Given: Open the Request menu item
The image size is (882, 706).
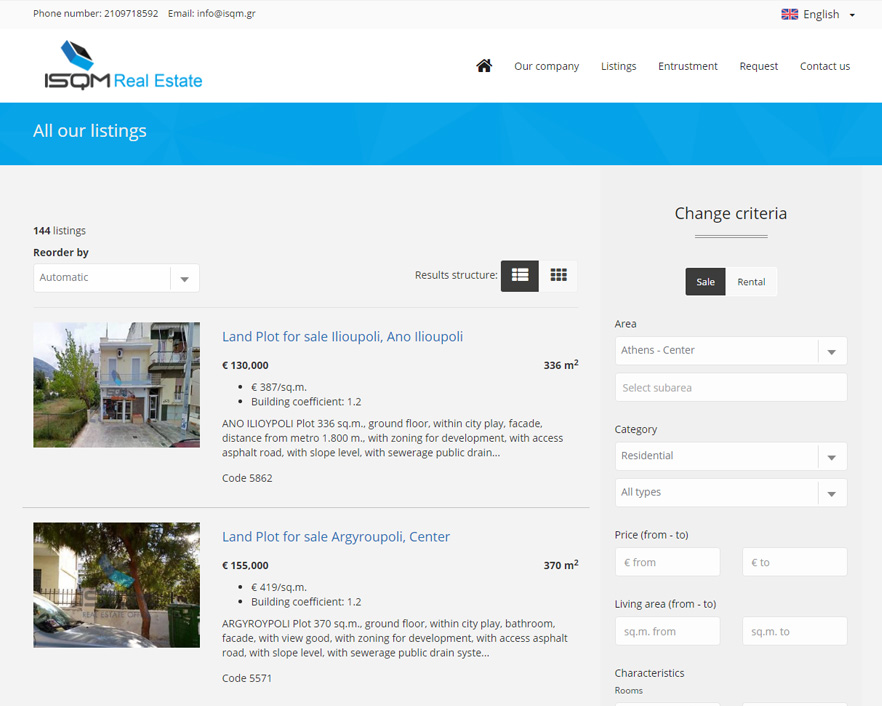Looking at the screenshot, I should (758, 66).
